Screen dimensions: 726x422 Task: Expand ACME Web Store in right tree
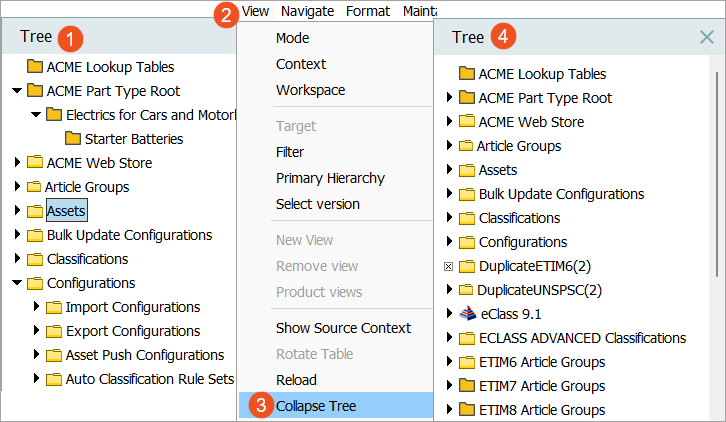[x=449, y=121]
